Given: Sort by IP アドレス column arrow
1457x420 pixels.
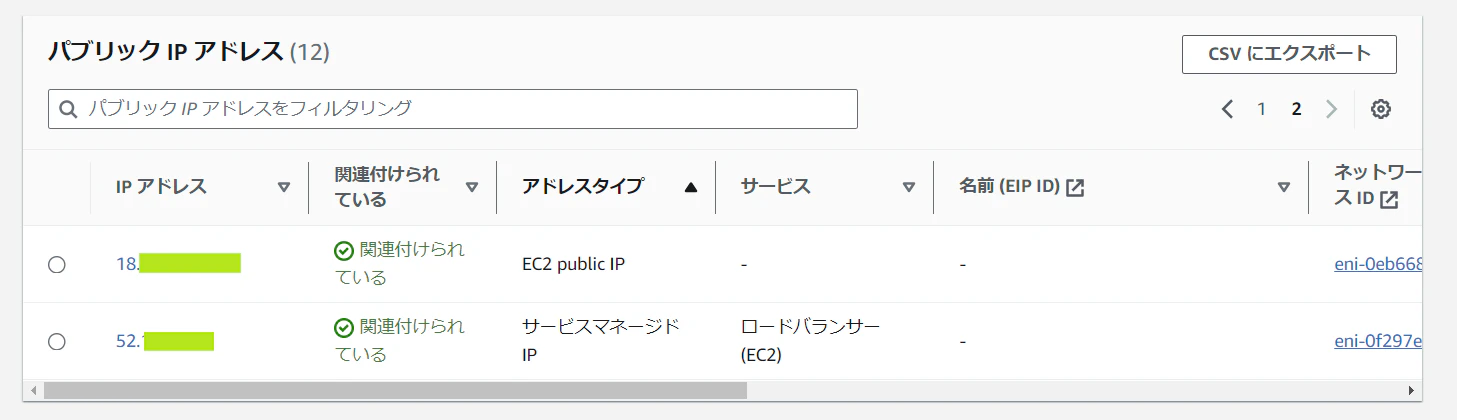Looking at the screenshot, I should pyautogui.click(x=284, y=187).
